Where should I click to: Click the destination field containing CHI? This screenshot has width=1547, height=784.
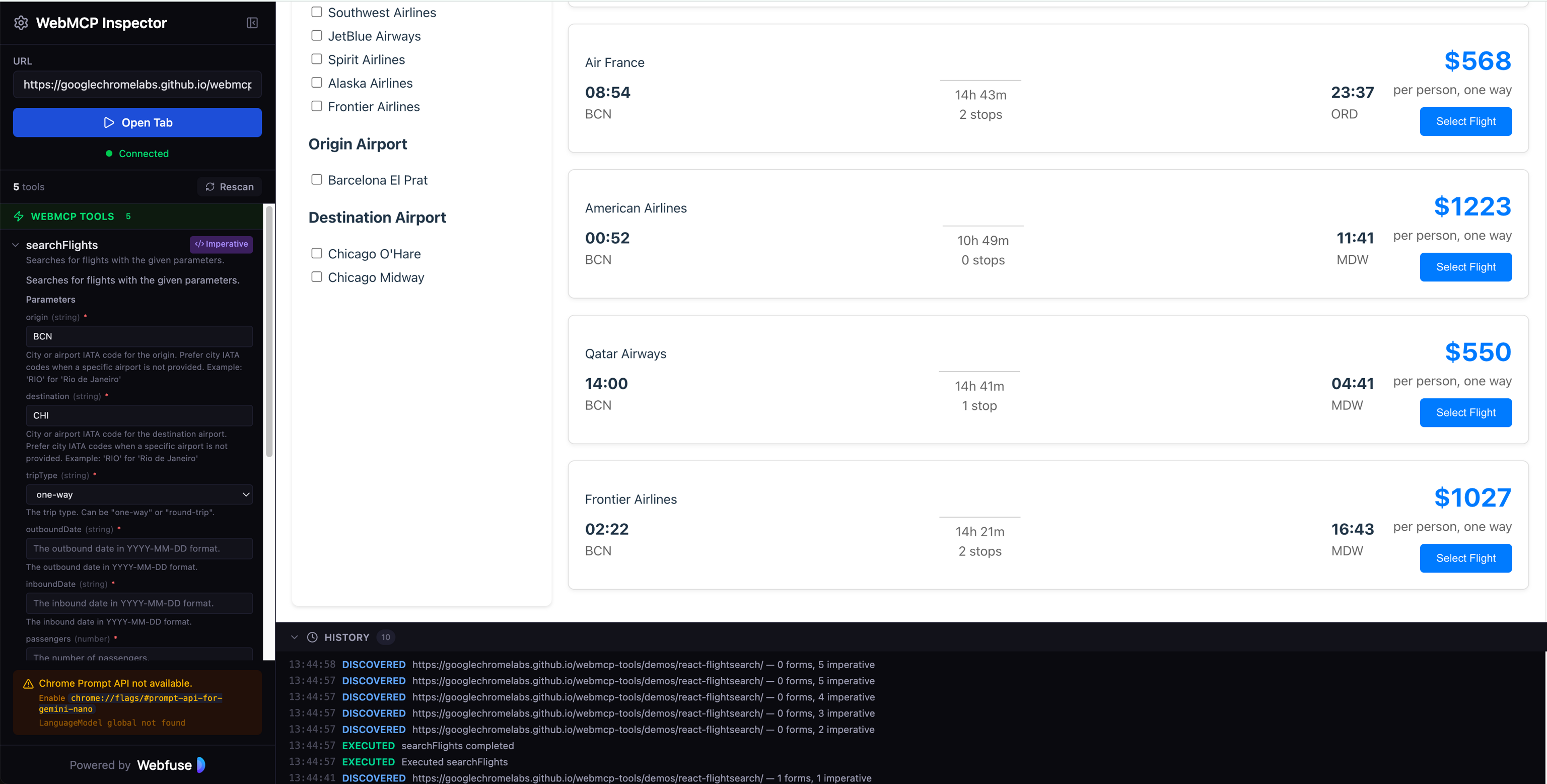(x=139, y=415)
